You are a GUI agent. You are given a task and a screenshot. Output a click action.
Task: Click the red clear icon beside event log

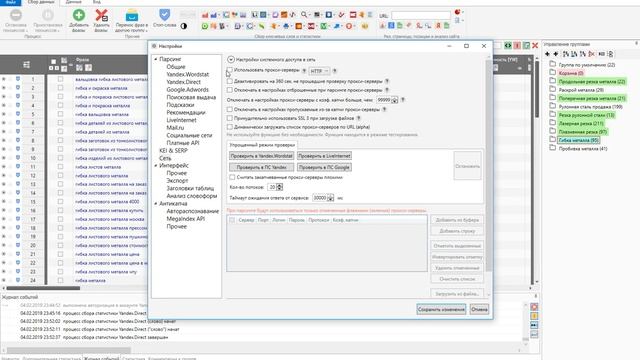click(534, 307)
